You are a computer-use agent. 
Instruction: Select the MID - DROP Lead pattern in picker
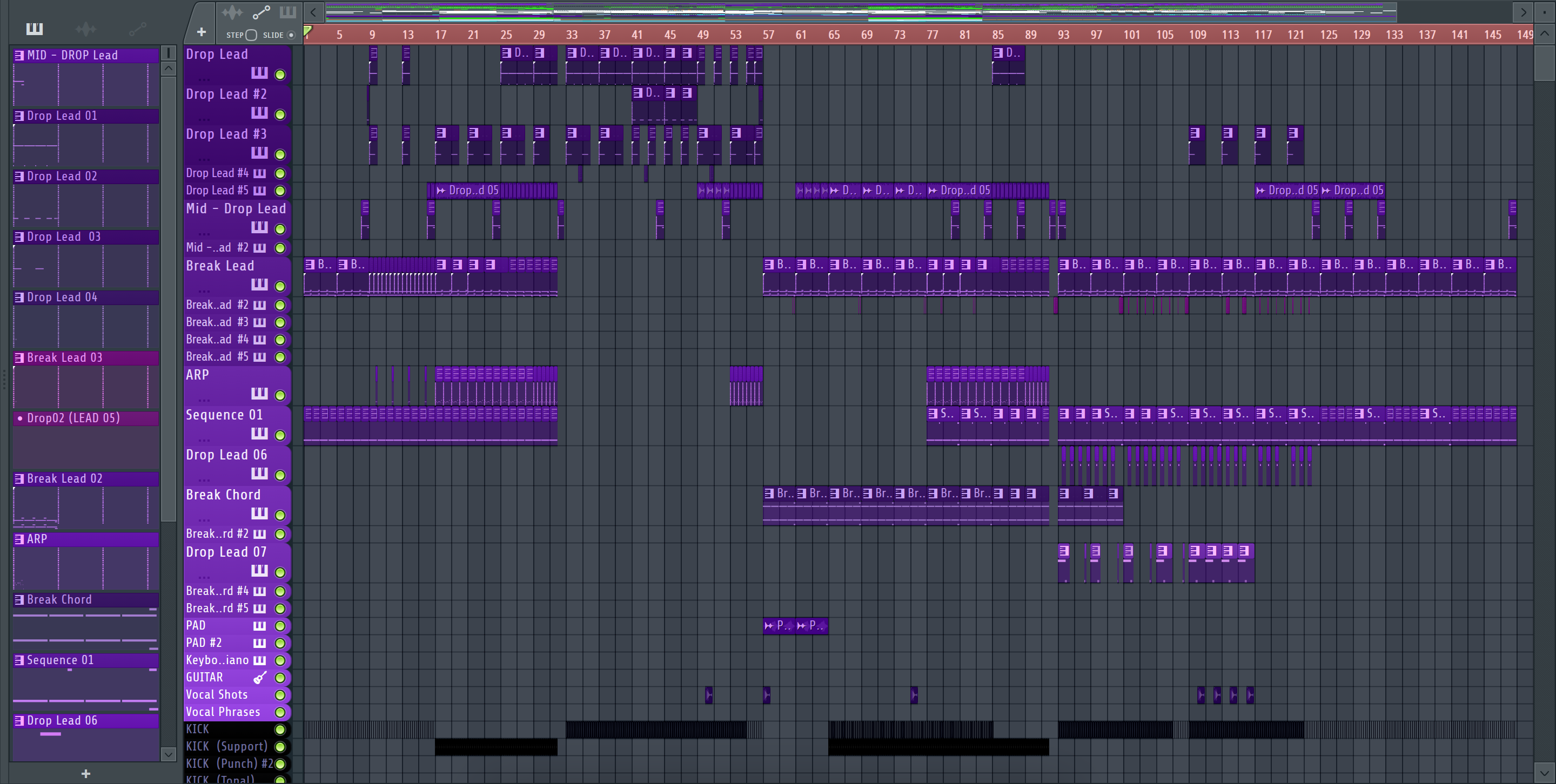[86, 55]
